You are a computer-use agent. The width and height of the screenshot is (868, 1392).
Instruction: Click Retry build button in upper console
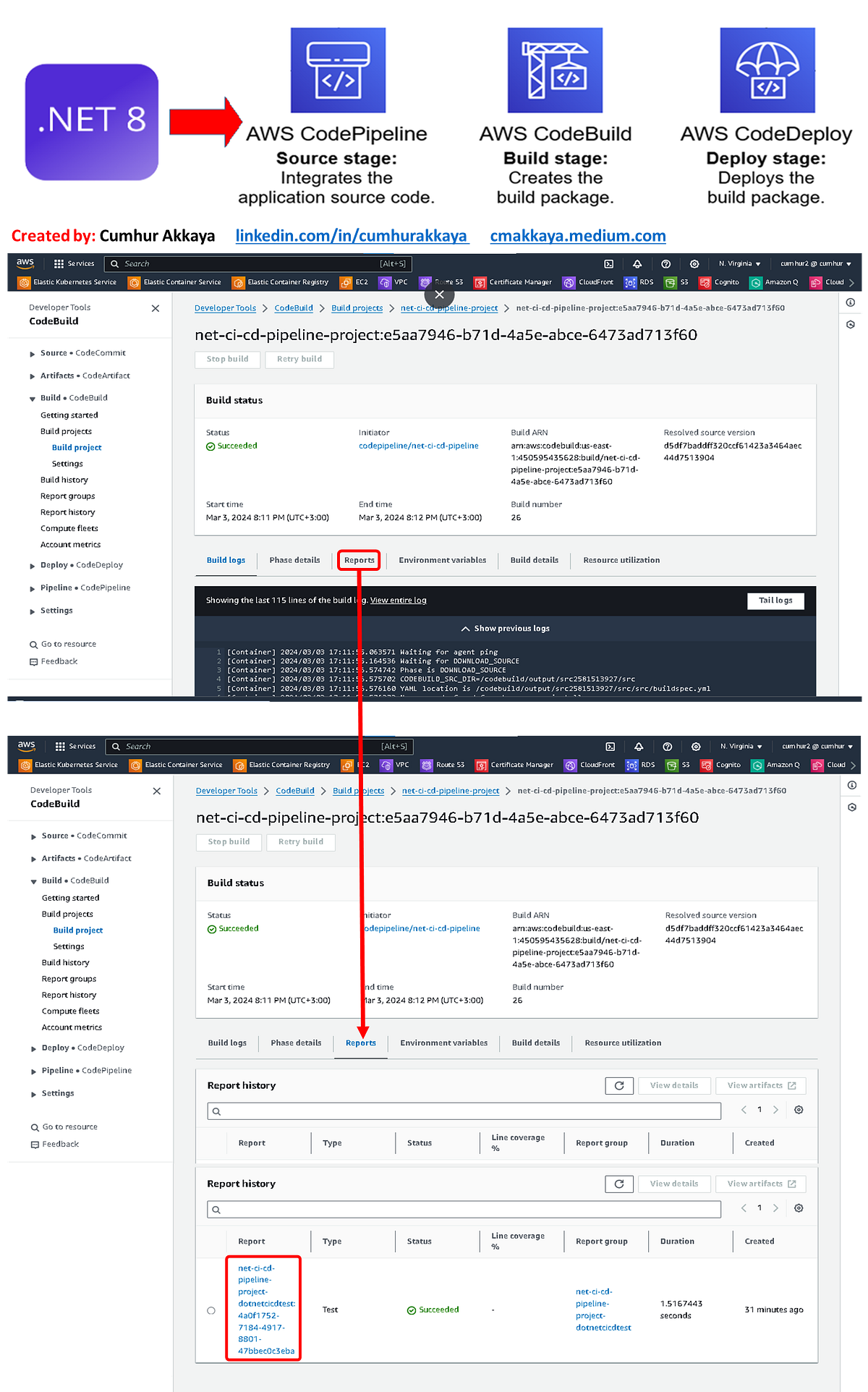click(x=299, y=359)
